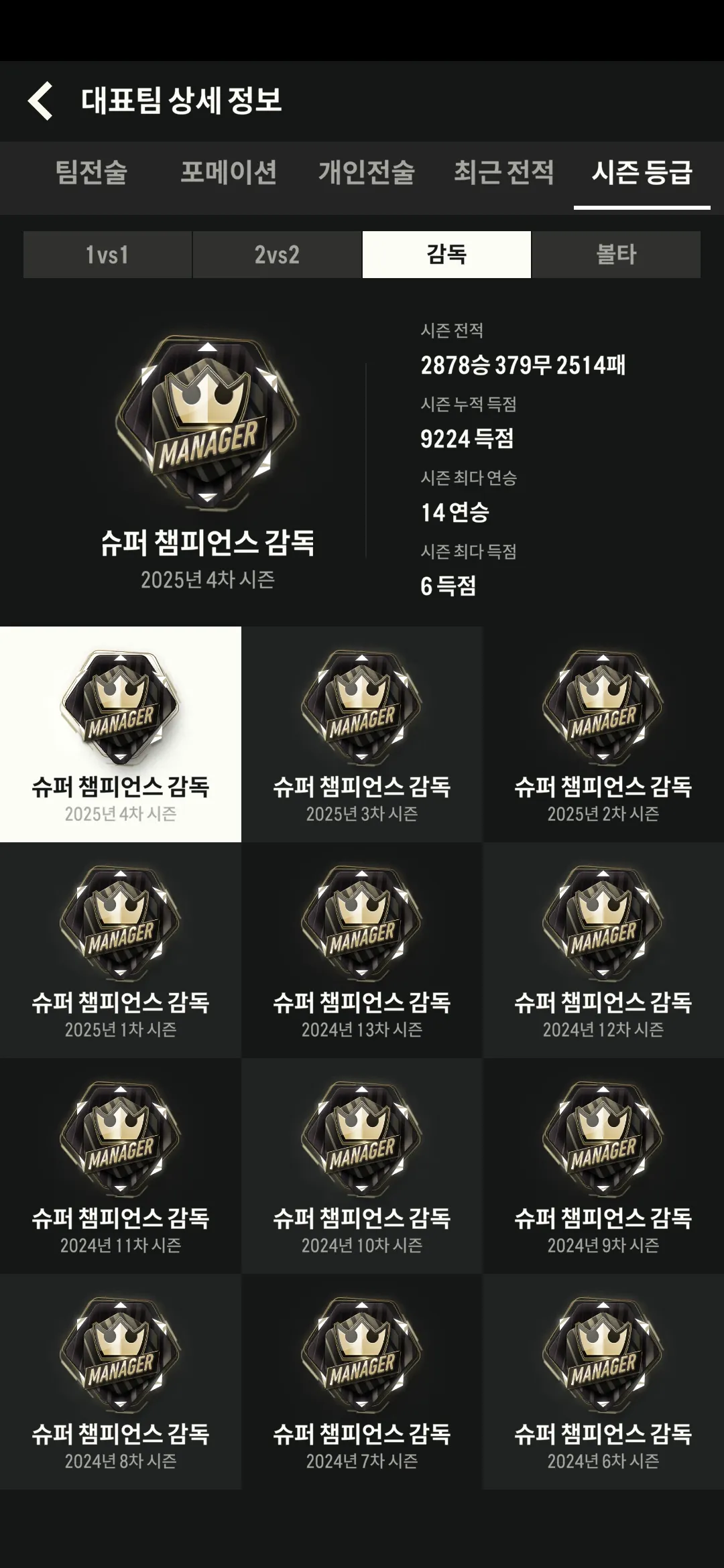Pick the 2024년 8차 시즌 badge
Viewport: 724px width, 1568px height.
click(x=121, y=1382)
